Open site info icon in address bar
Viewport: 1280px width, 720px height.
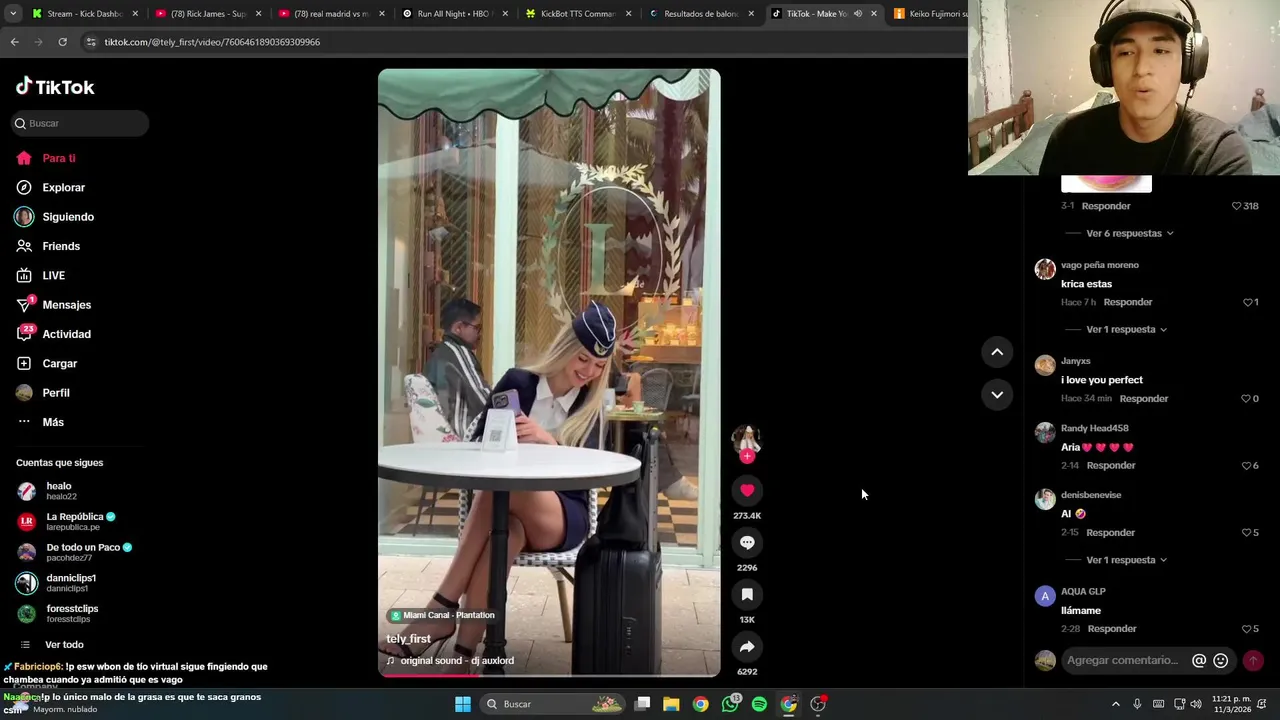pyautogui.click(x=91, y=42)
